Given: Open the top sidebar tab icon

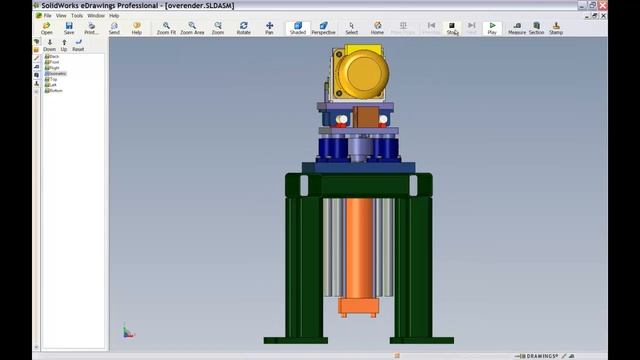Looking at the screenshot, I should click(x=37, y=42).
